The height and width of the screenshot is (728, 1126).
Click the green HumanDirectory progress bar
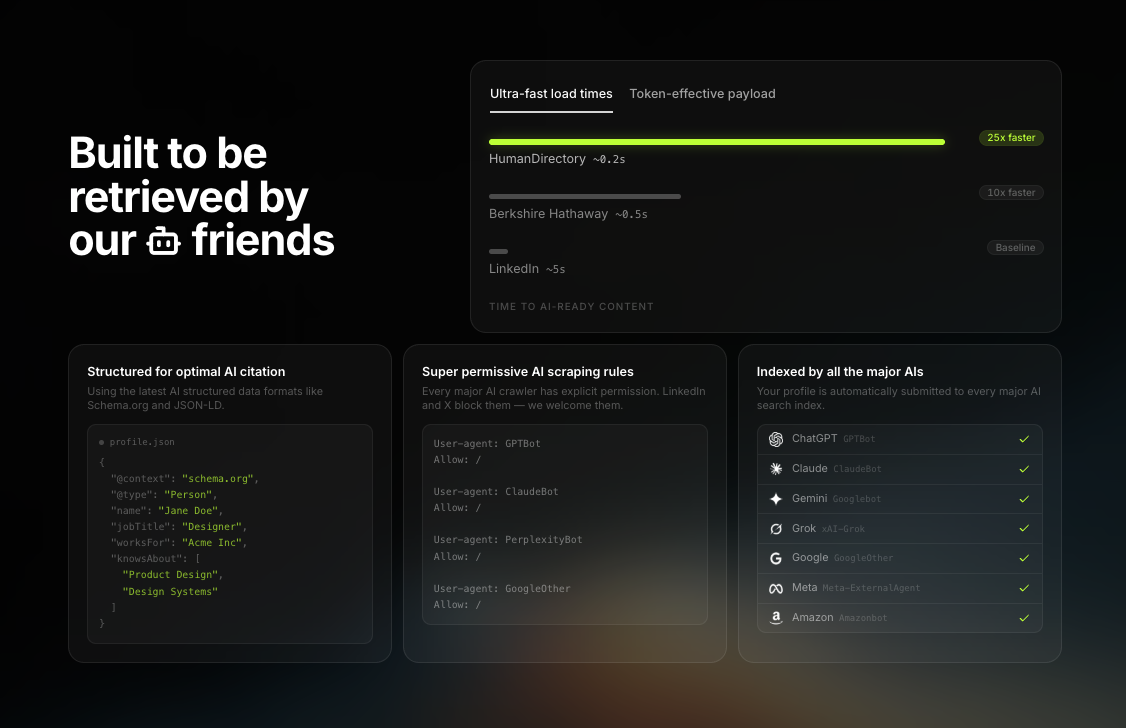pyautogui.click(x=716, y=142)
